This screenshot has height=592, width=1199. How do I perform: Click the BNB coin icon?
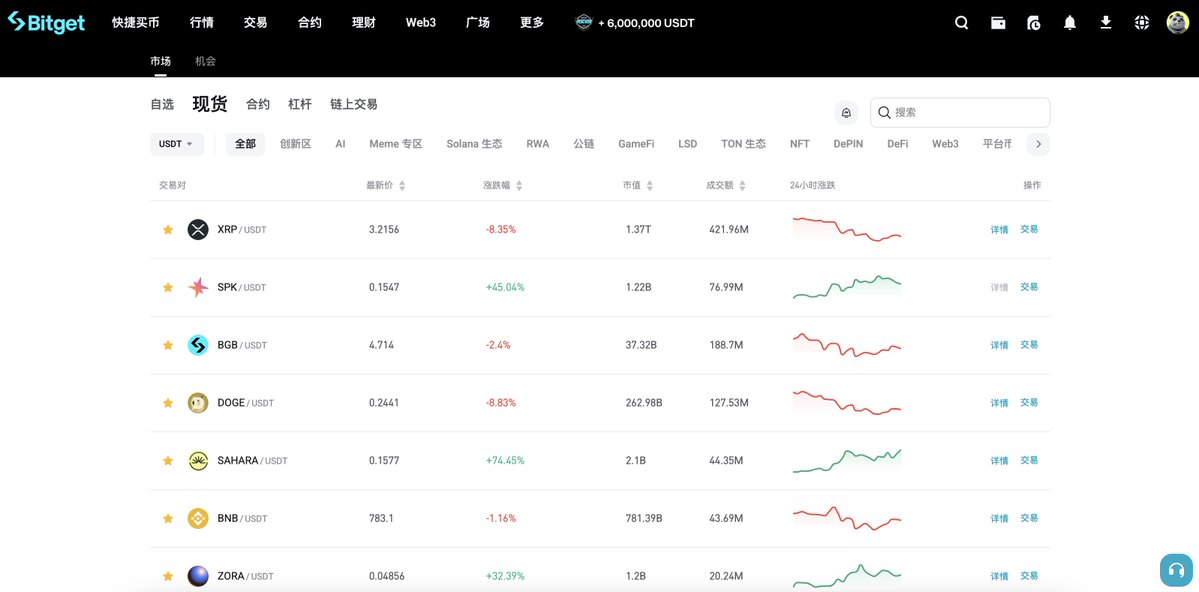(x=198, y=518)
